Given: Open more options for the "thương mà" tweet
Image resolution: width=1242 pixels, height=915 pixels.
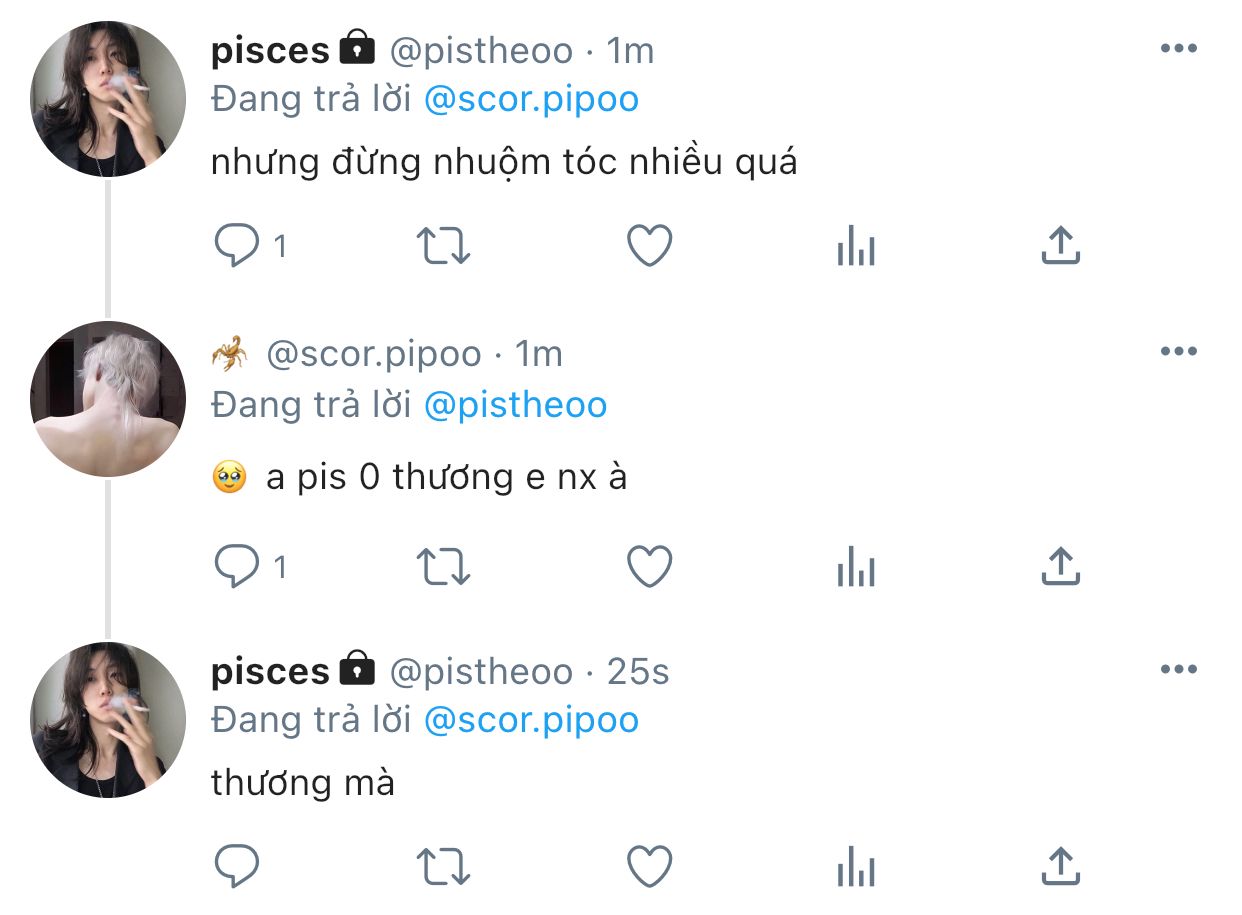Looking at the screenshot, I should click(1179, 670).
